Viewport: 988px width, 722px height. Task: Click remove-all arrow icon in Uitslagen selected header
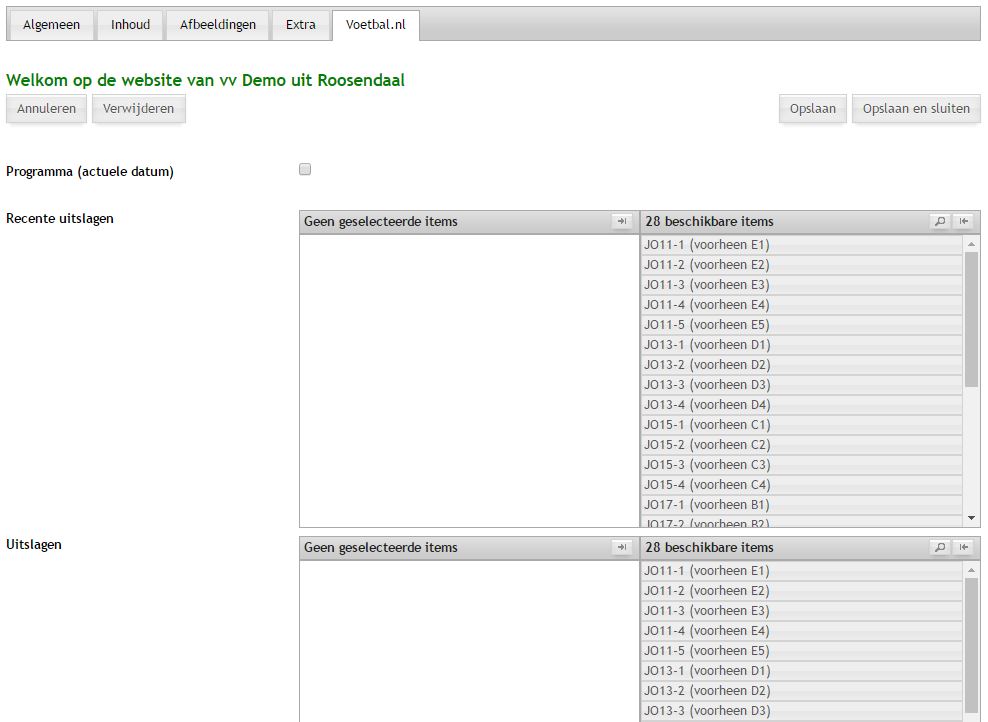coord(622,548)
